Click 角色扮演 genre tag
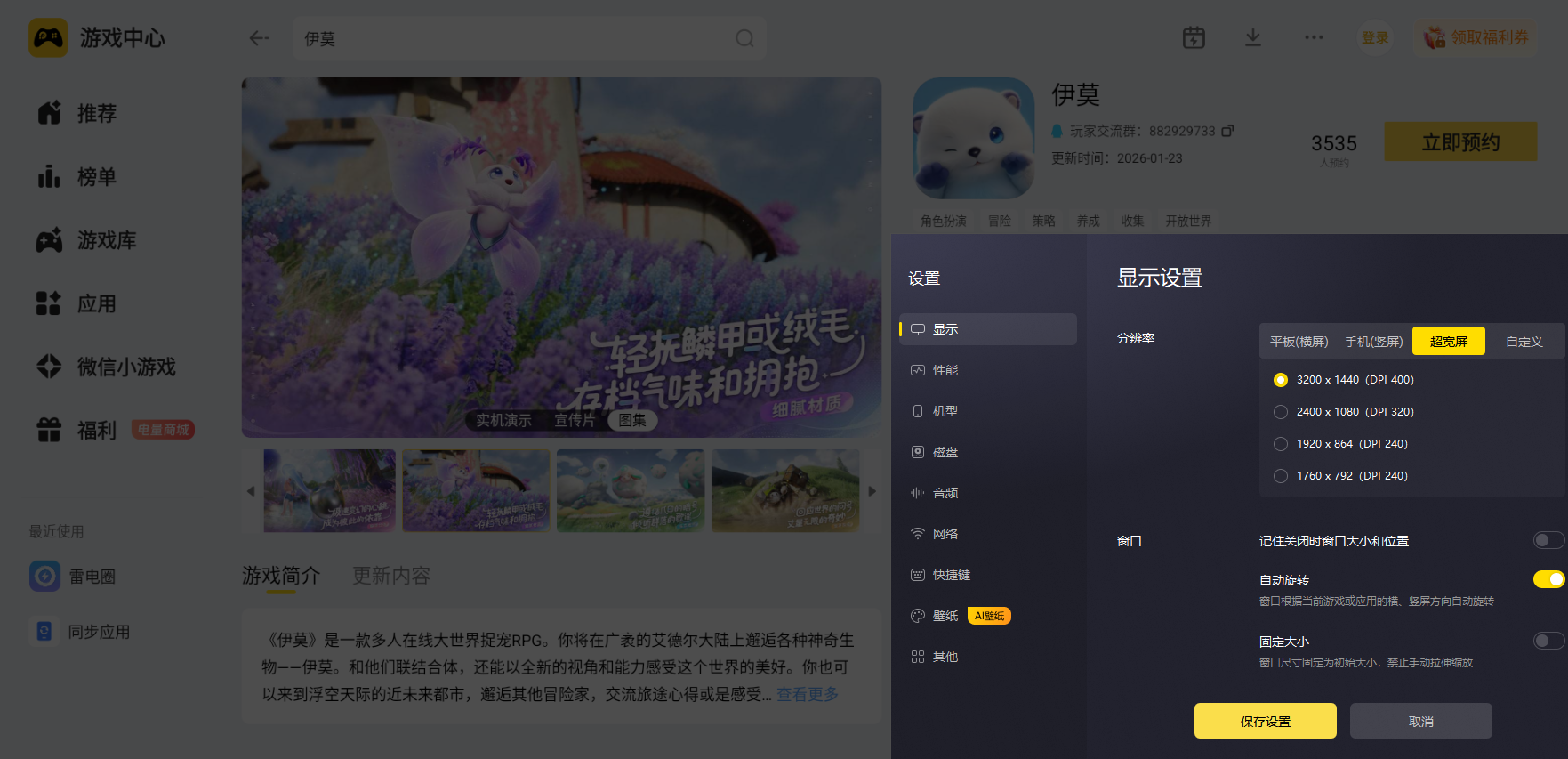 tap(943, 221)
